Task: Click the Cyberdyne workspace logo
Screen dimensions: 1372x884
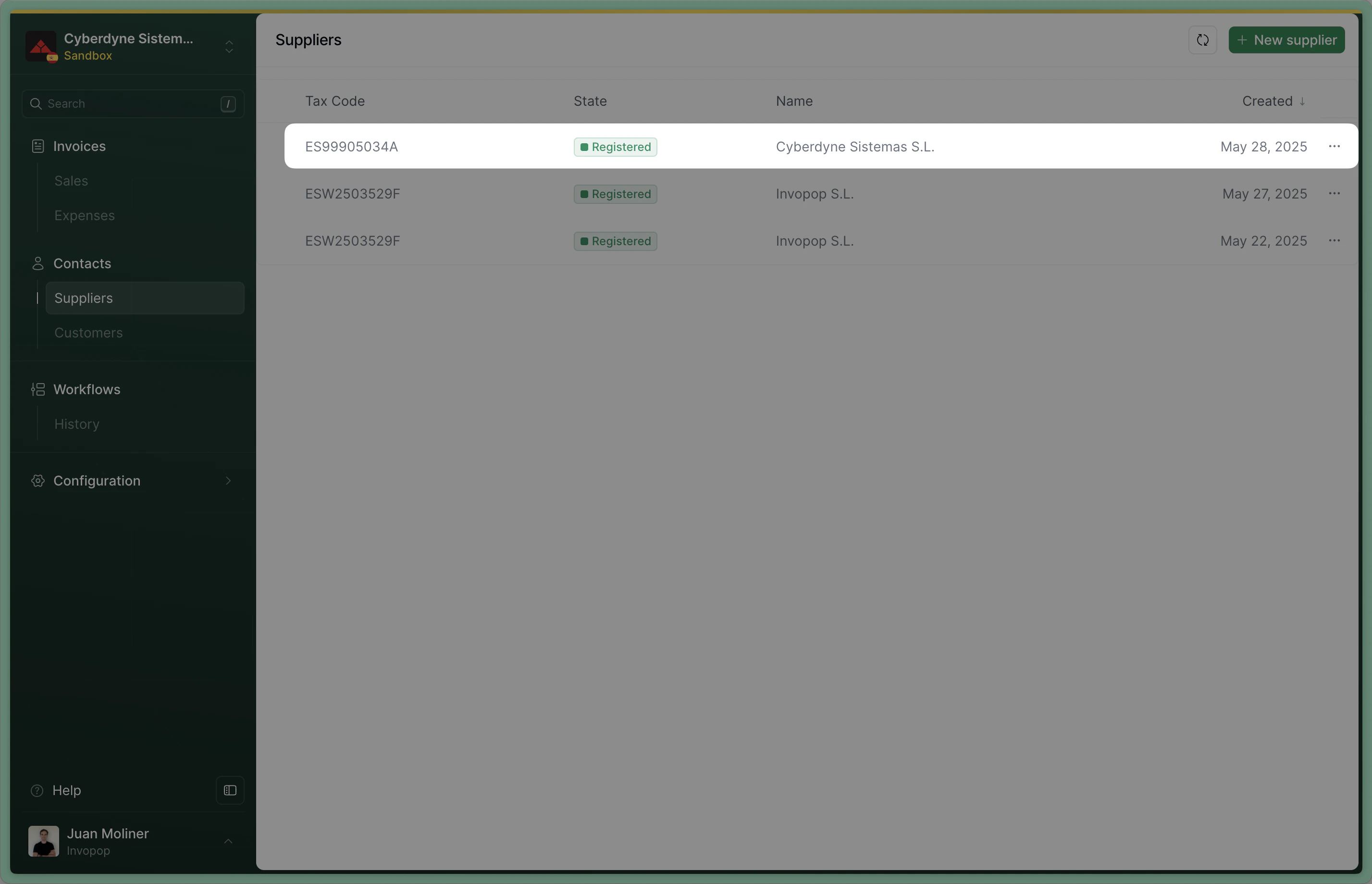Action: pos(41,46)
